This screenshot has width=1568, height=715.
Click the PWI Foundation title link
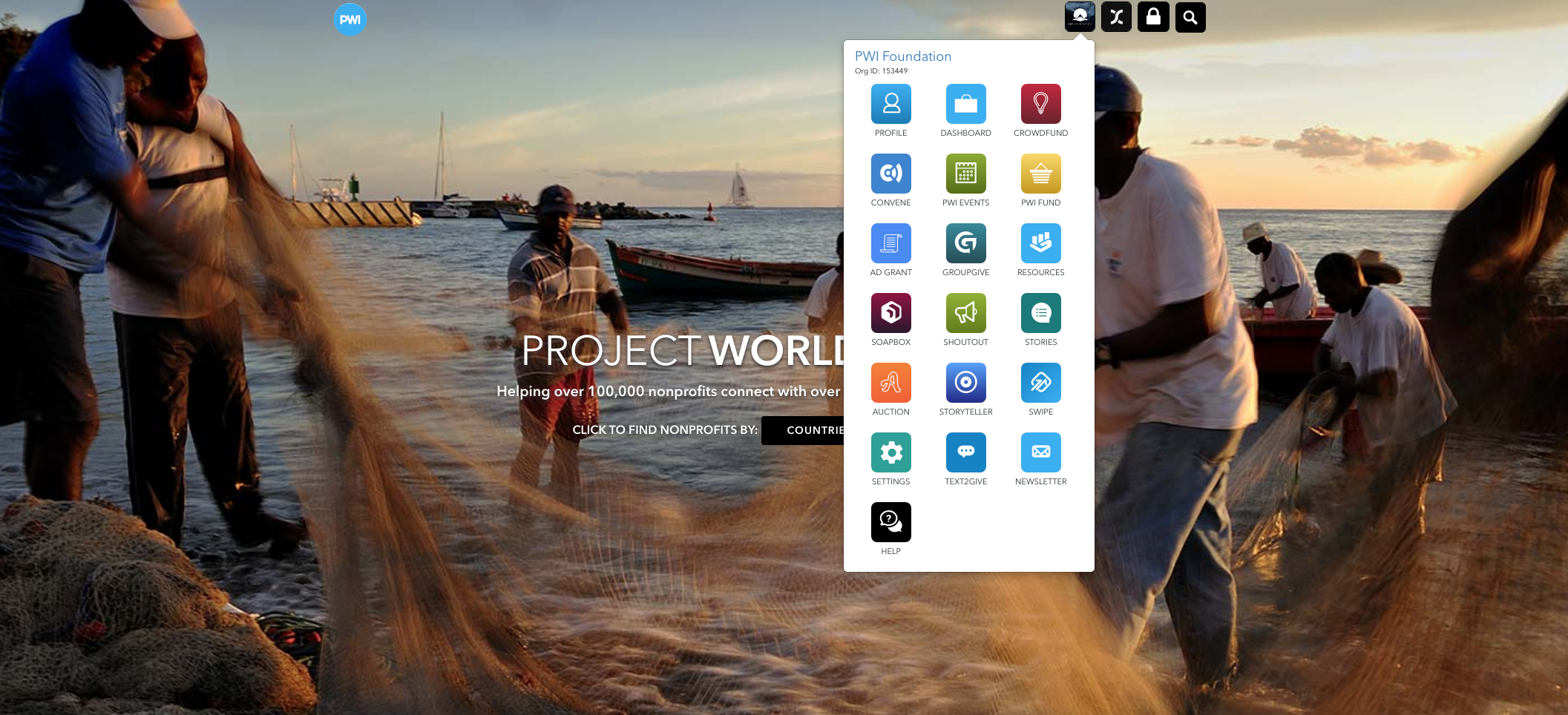click(x=902, y=56)
